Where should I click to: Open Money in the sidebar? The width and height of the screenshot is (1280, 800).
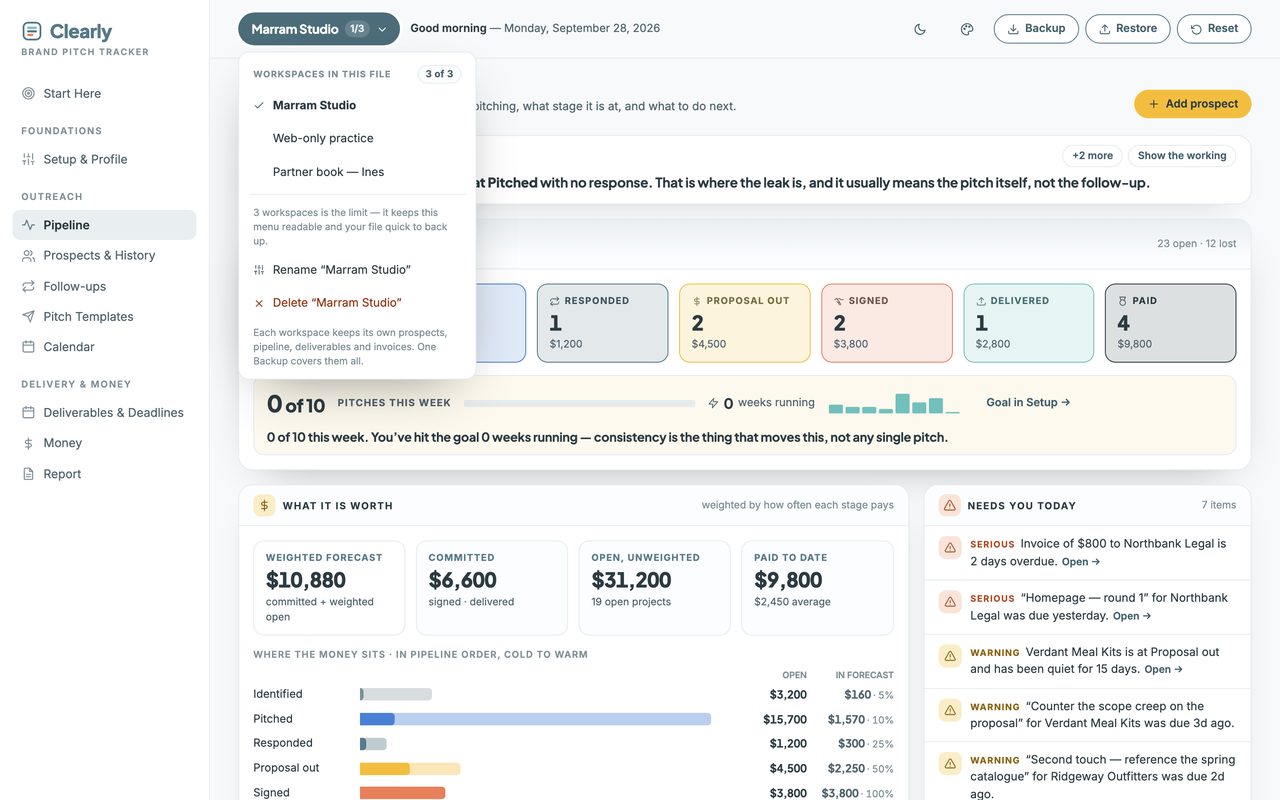coord(104,443)
